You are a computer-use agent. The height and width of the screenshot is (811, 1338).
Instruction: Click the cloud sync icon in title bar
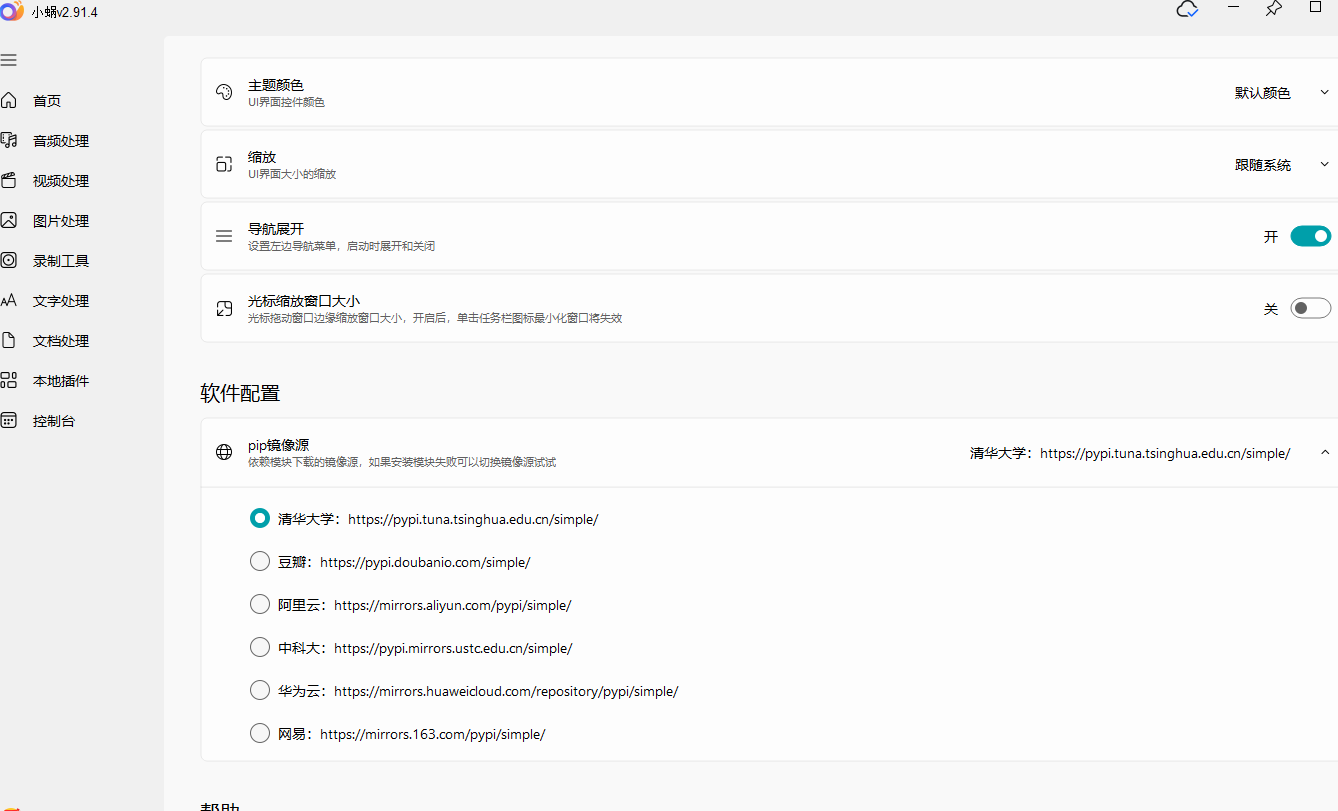point(1187,9)
